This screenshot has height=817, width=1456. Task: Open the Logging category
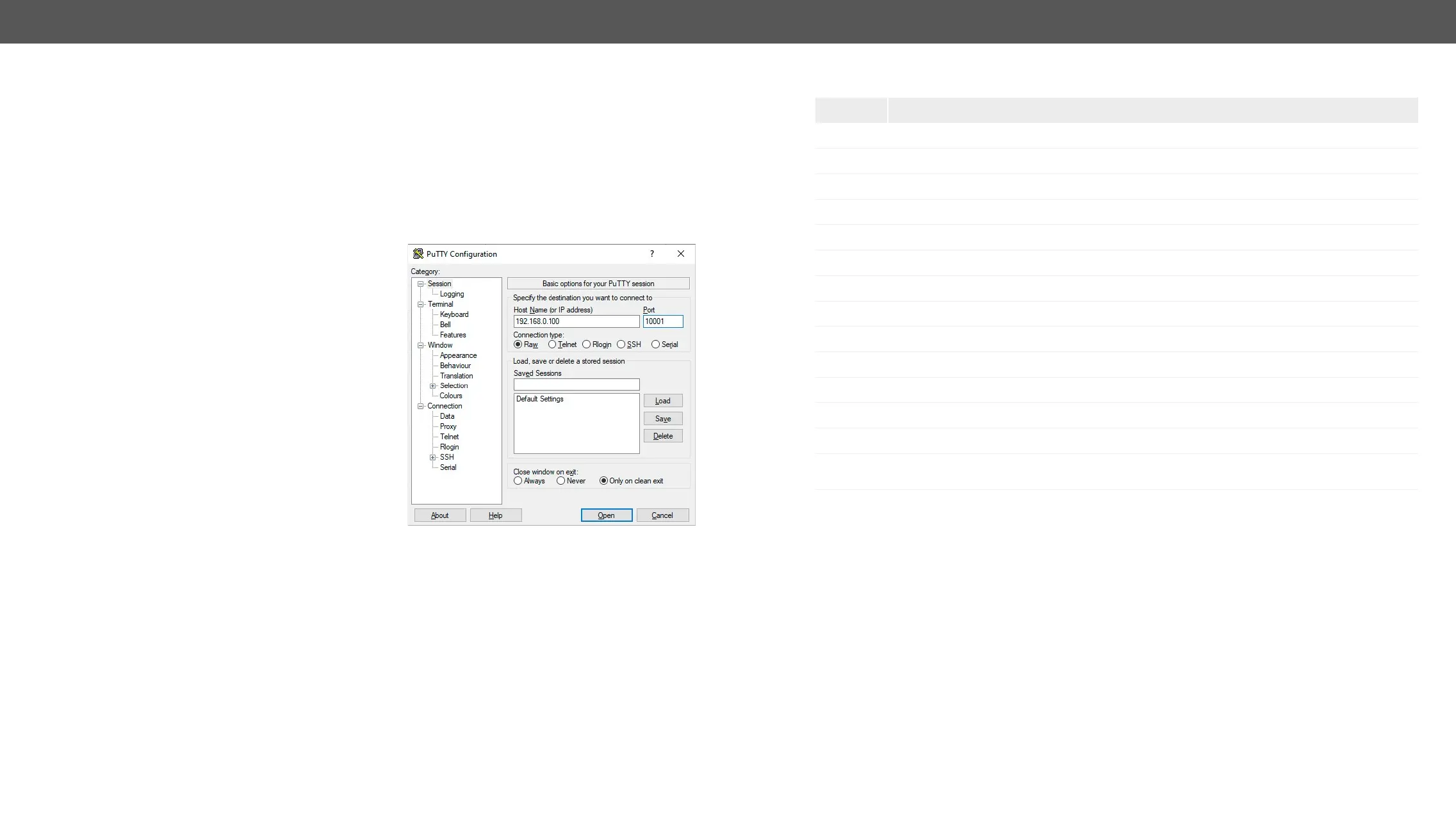coord(452,294)
